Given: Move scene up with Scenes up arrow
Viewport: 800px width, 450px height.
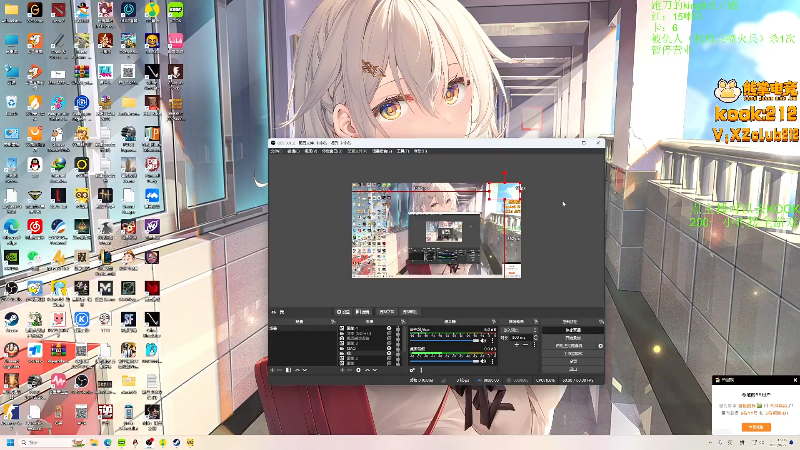Looking at the screenshot, I should pyautogui.click(x=297, y=370).
